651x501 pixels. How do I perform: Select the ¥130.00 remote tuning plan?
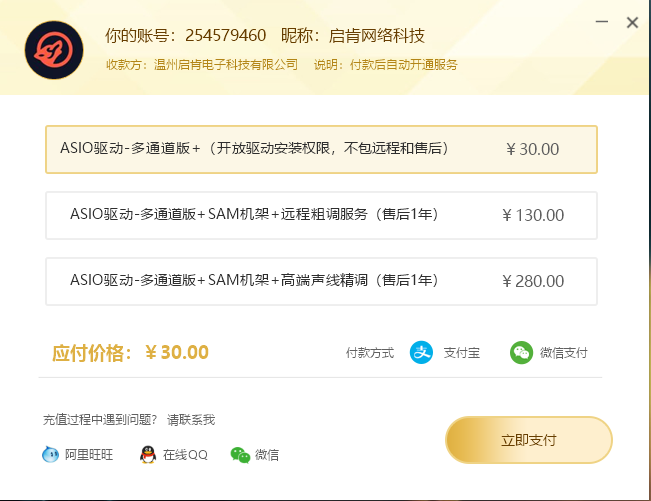tap(321, 215)
